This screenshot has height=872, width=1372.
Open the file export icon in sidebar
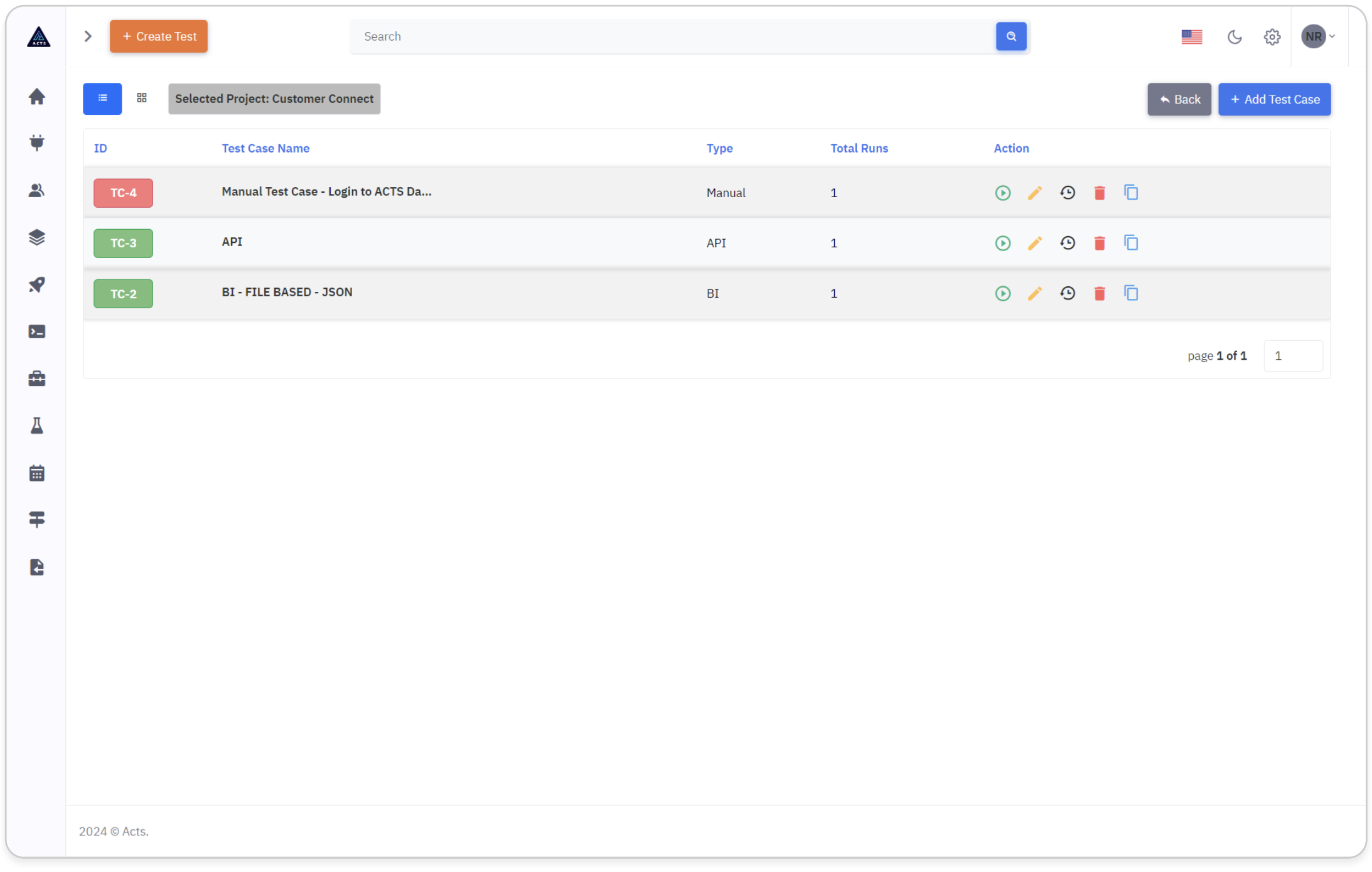coord(37,567)
